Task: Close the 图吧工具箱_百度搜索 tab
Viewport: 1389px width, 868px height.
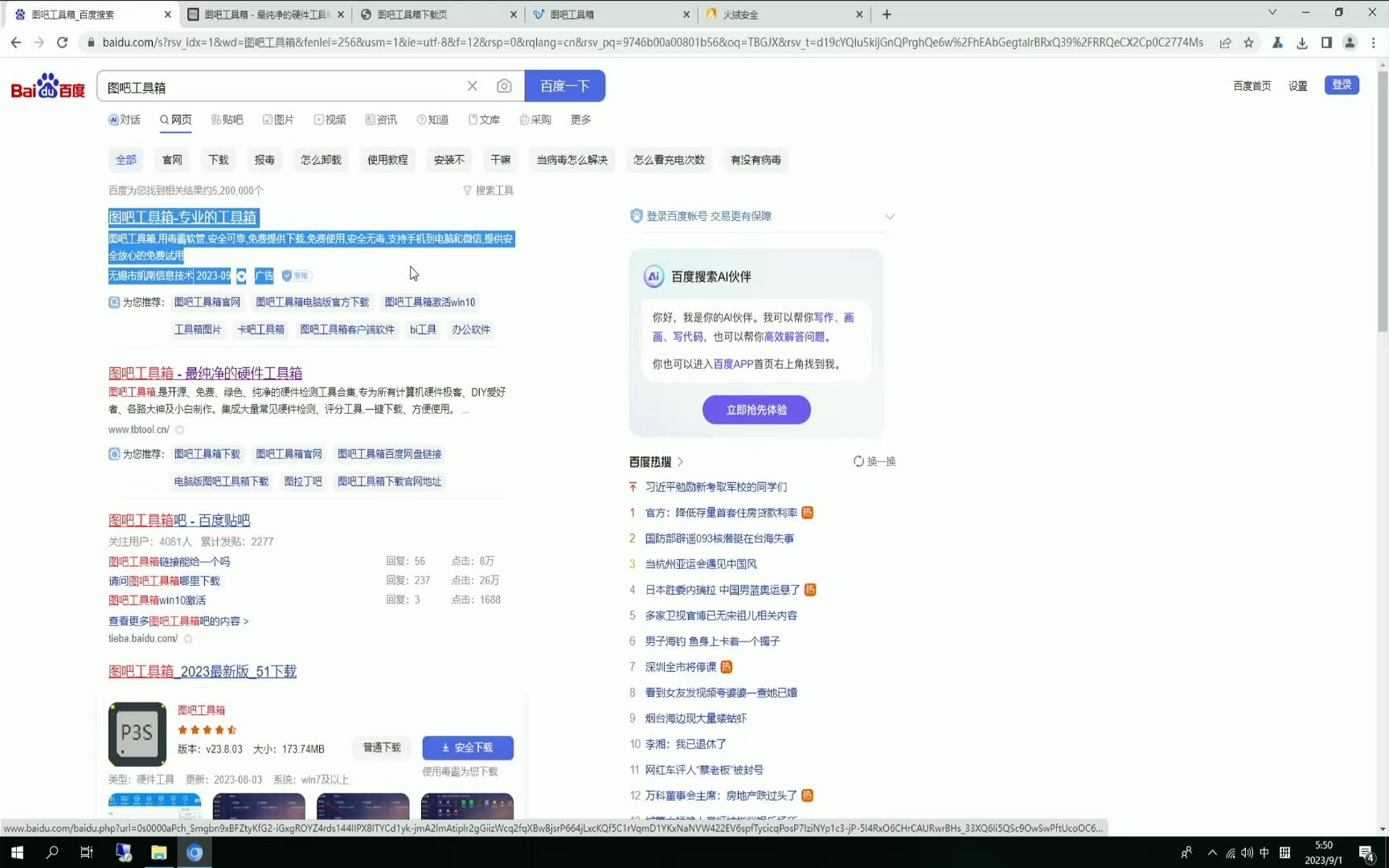Action: click(167, 14)
